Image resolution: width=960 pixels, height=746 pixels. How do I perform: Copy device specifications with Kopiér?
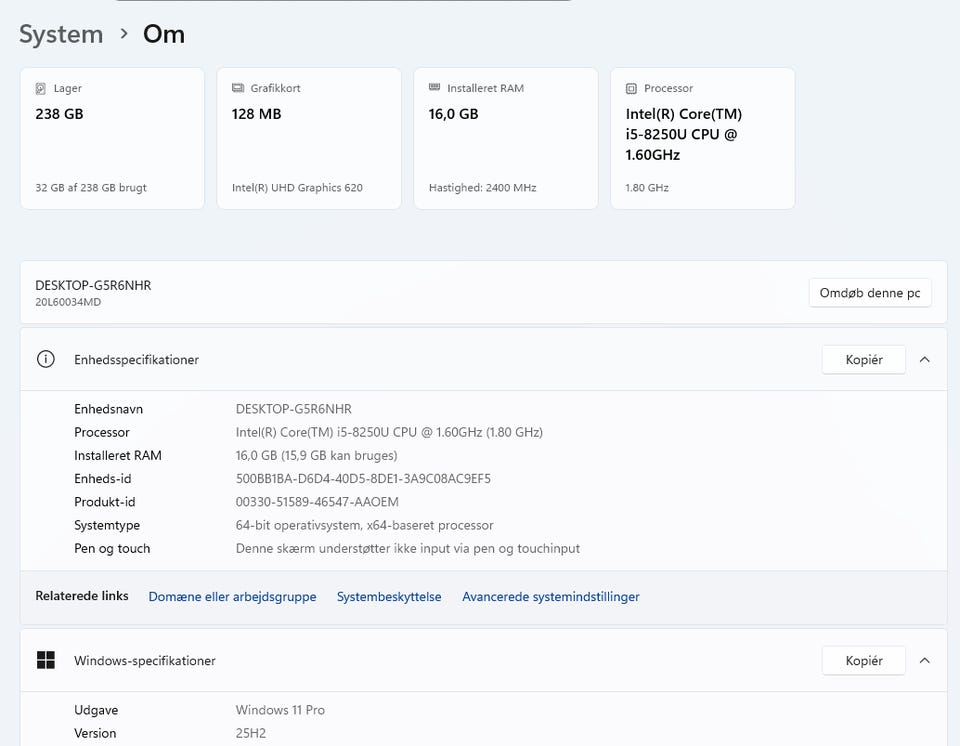point(863,360)
